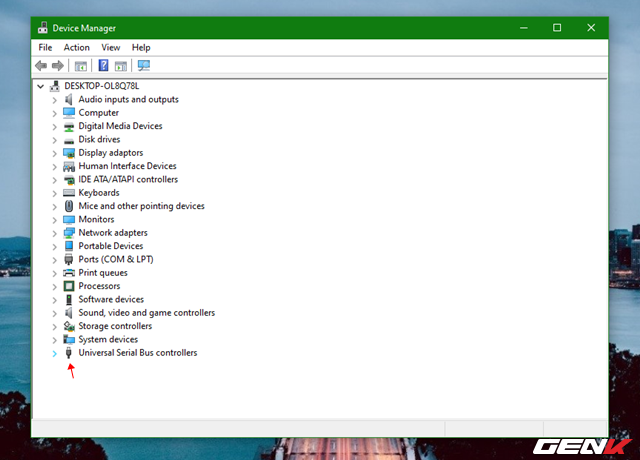Open the Action menu
Image resolution: width=640 pixels, height=460 pixels.
77,47
